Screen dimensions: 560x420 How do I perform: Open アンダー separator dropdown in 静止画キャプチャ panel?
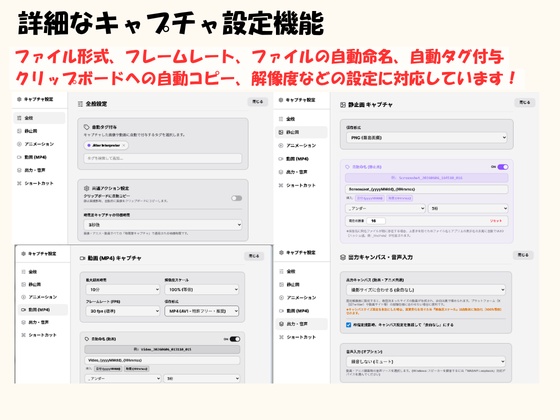[x=385, y=208]
